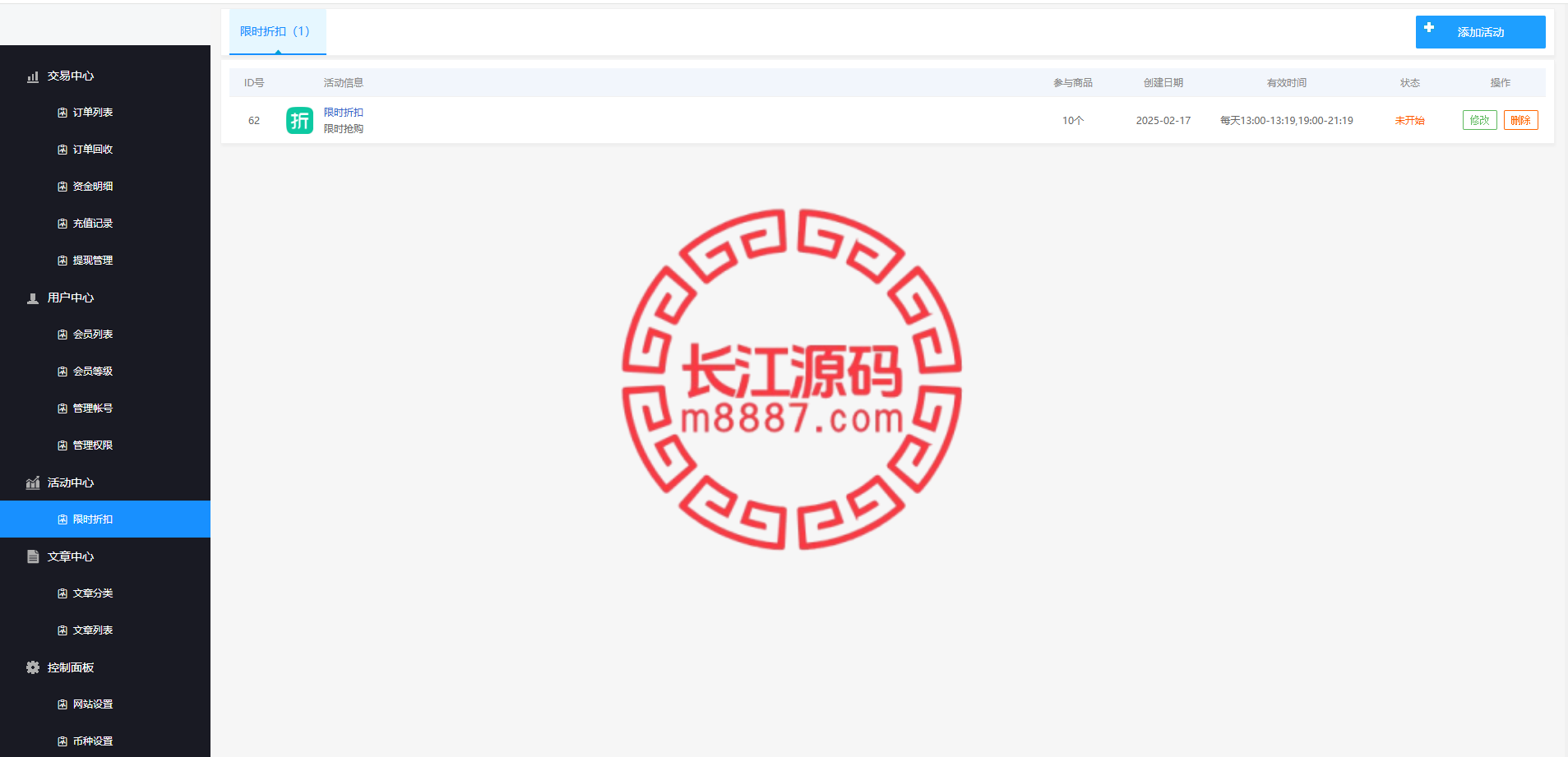This screenshot has width=1568, height=757.
Task: Click 删除 button for activity 62
Action: tap(1520, 120)
